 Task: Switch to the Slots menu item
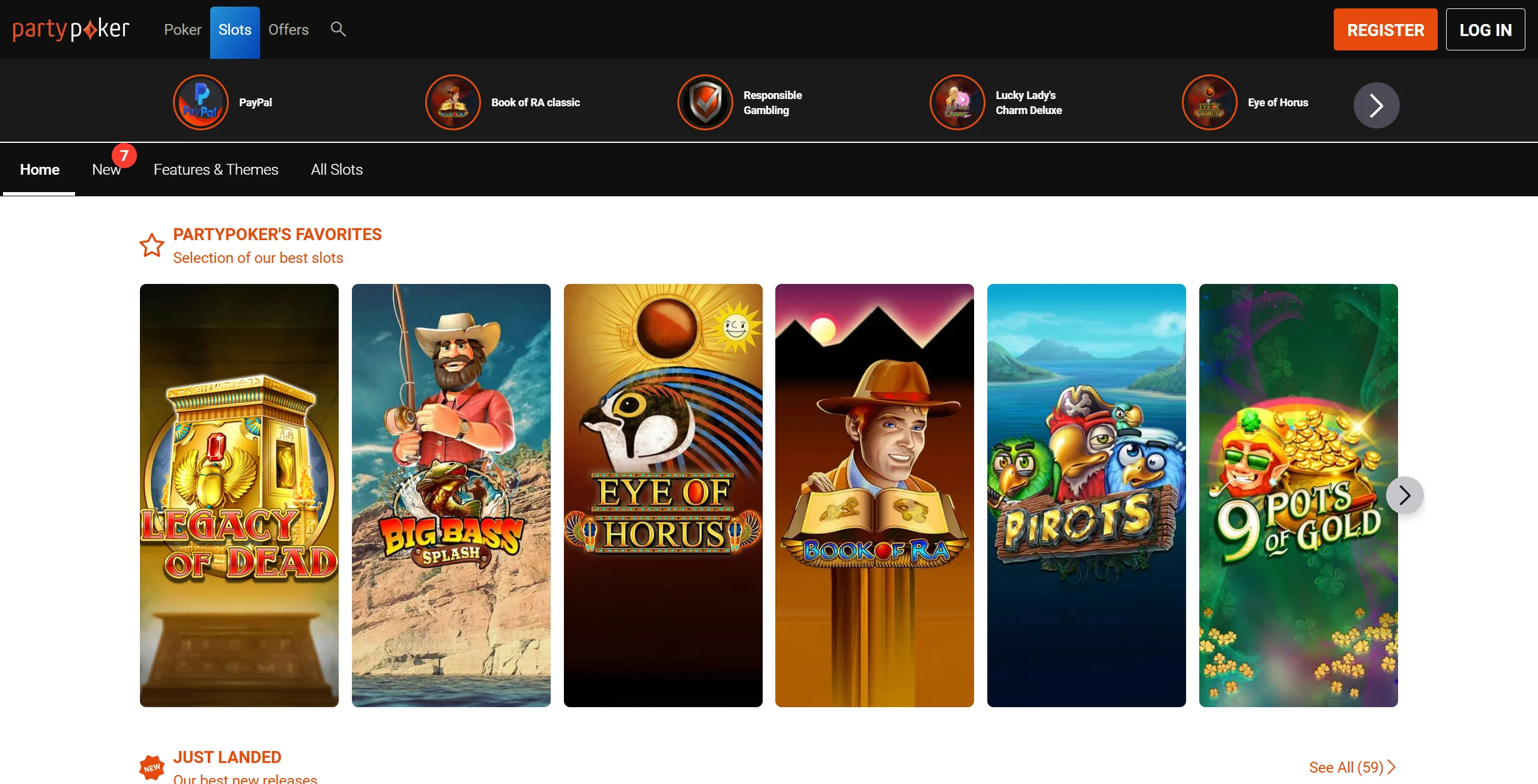[x=235, y=29]
